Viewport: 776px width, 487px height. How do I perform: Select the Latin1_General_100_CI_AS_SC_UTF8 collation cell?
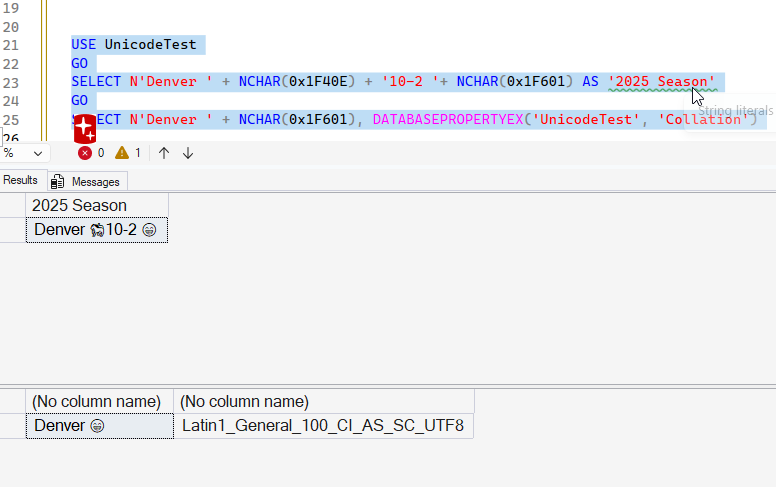(x=323, y=426)
